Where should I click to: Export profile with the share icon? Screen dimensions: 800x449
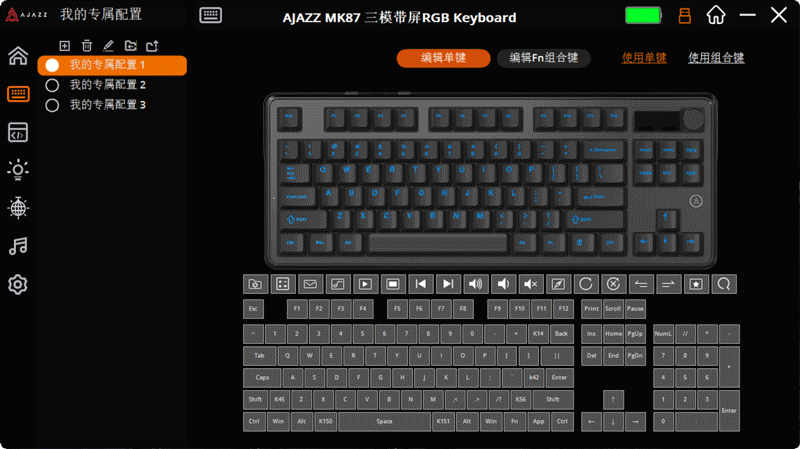click(152, 46)
